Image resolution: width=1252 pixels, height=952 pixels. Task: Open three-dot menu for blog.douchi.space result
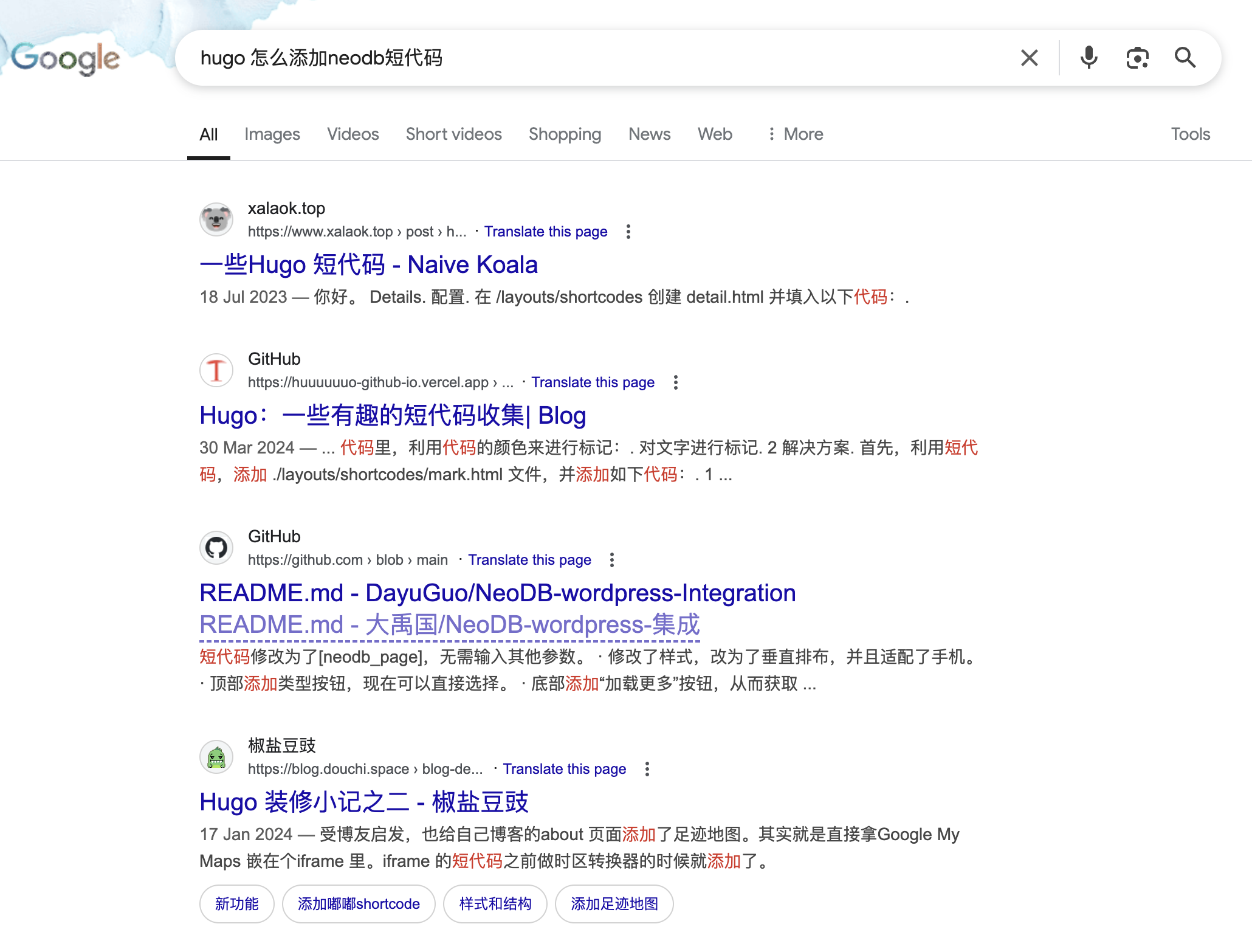647,769
